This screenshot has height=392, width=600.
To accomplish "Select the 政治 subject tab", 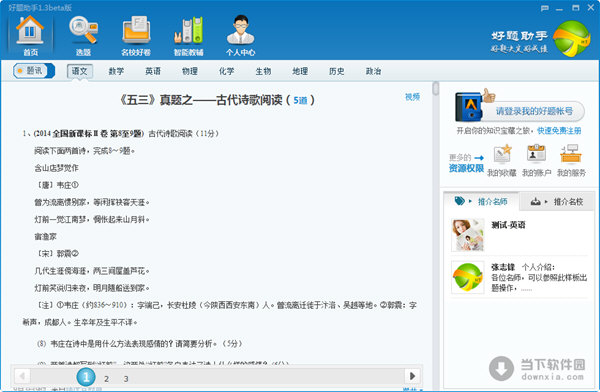I will 373,71.
